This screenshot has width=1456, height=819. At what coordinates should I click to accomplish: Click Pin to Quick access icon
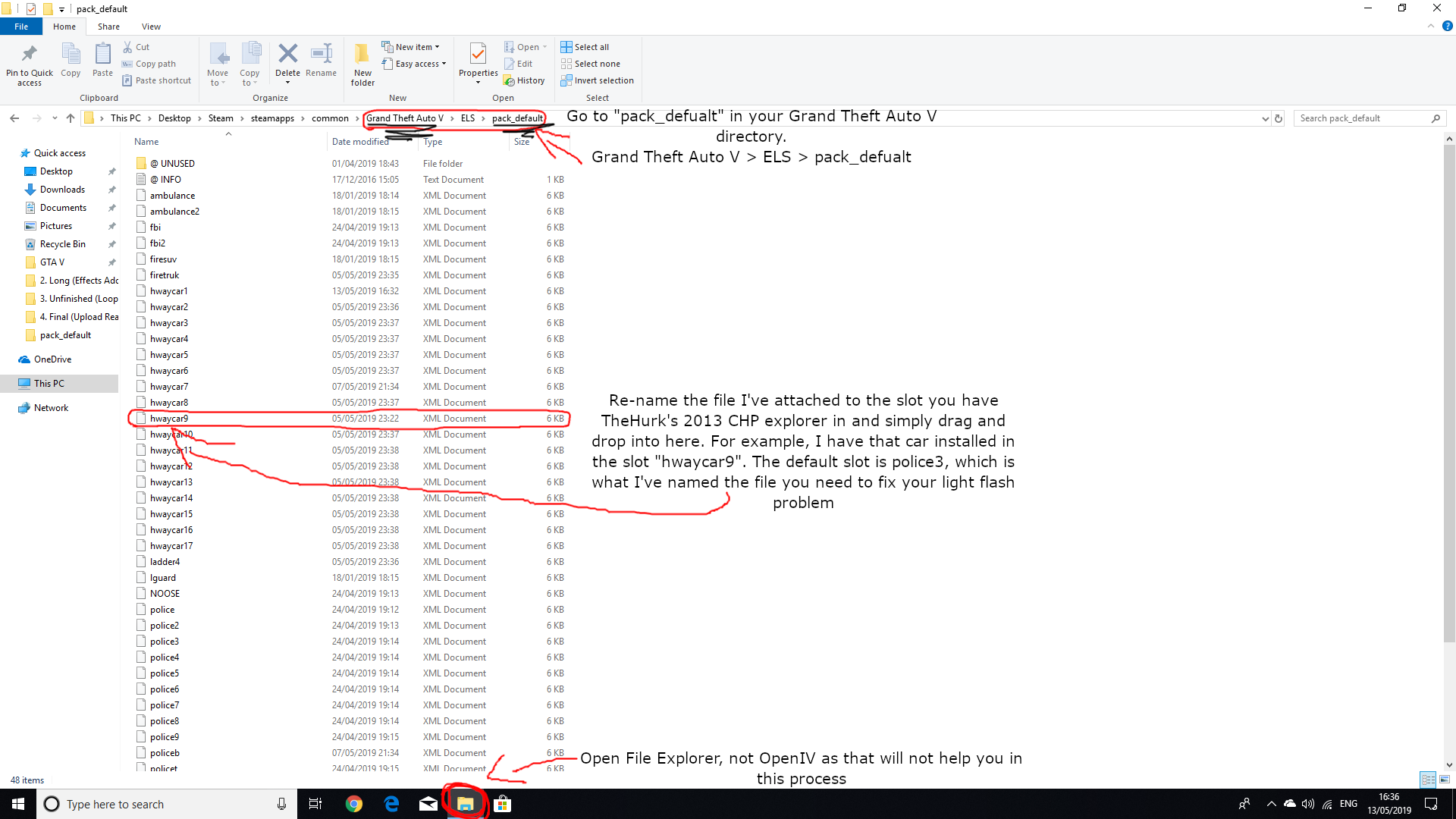tap(30, 55)
